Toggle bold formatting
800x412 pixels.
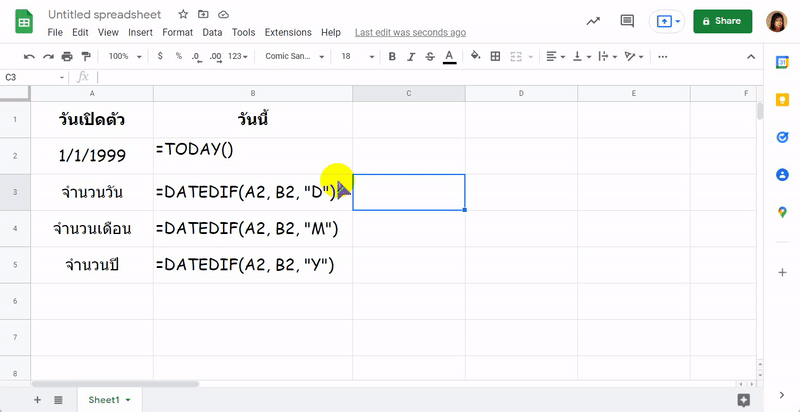392,57
